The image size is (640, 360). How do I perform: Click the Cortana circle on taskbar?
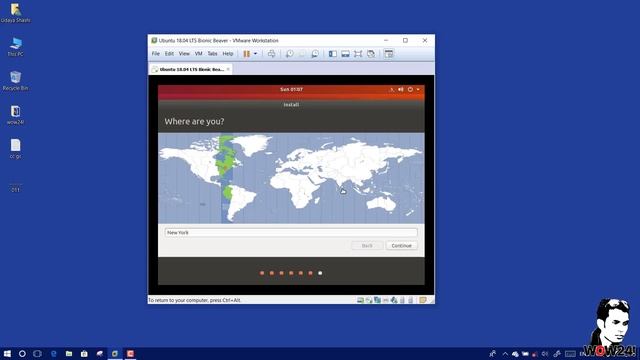(x=22, y=353)
